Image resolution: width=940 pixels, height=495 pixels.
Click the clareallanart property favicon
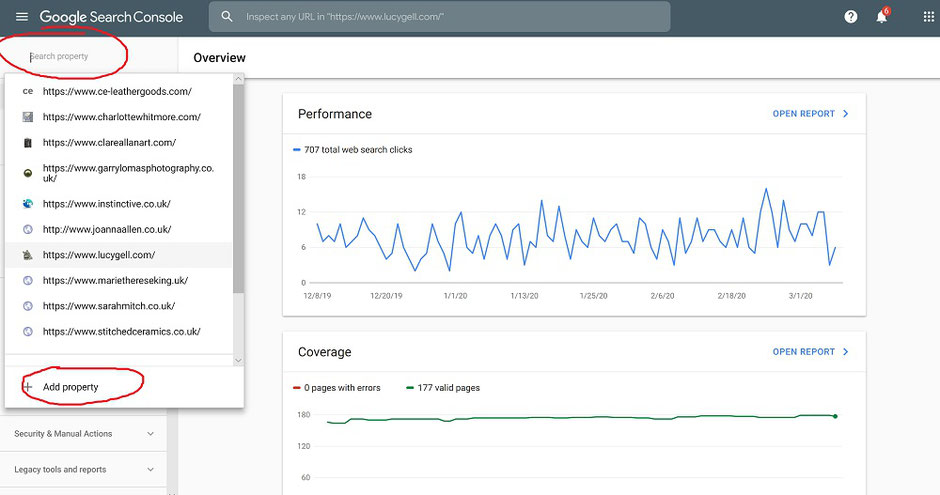click(x=28, y=143)
